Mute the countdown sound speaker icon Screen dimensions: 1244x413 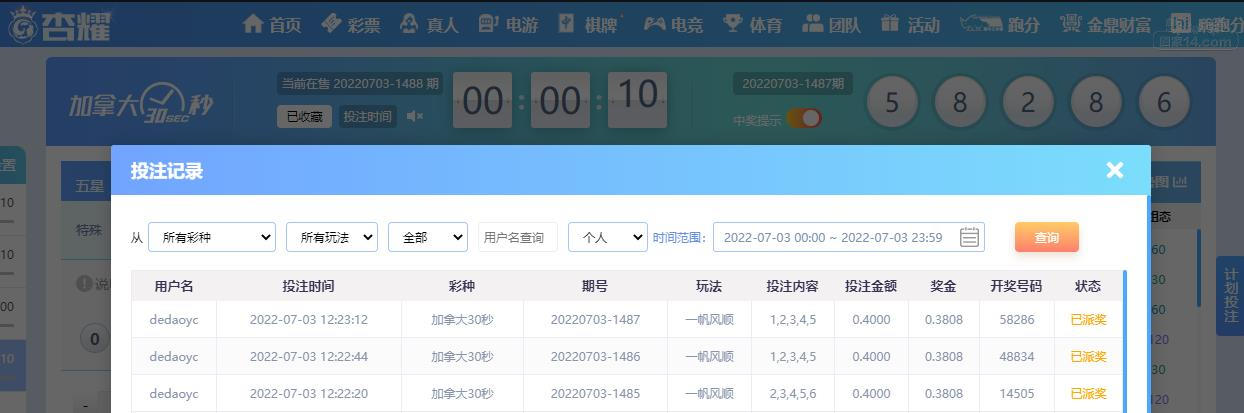(x=415, y=117)
